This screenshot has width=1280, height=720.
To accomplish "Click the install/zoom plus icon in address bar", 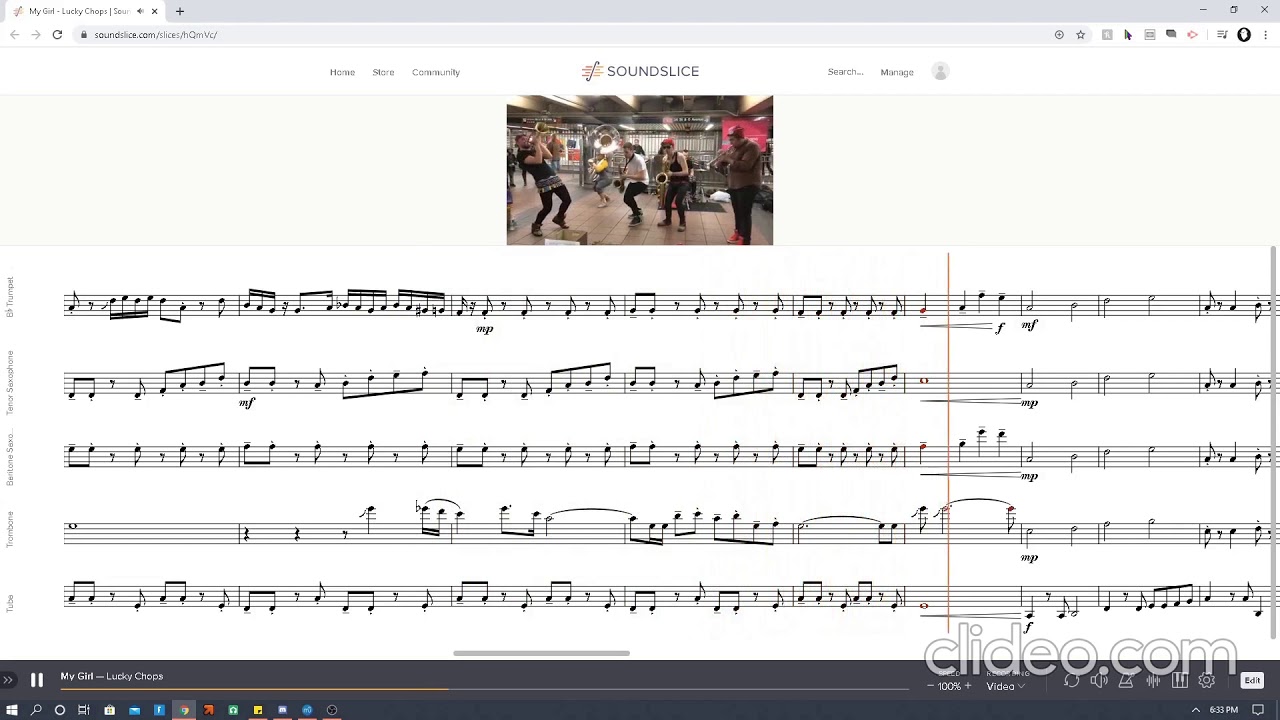I will [1059, 35].
